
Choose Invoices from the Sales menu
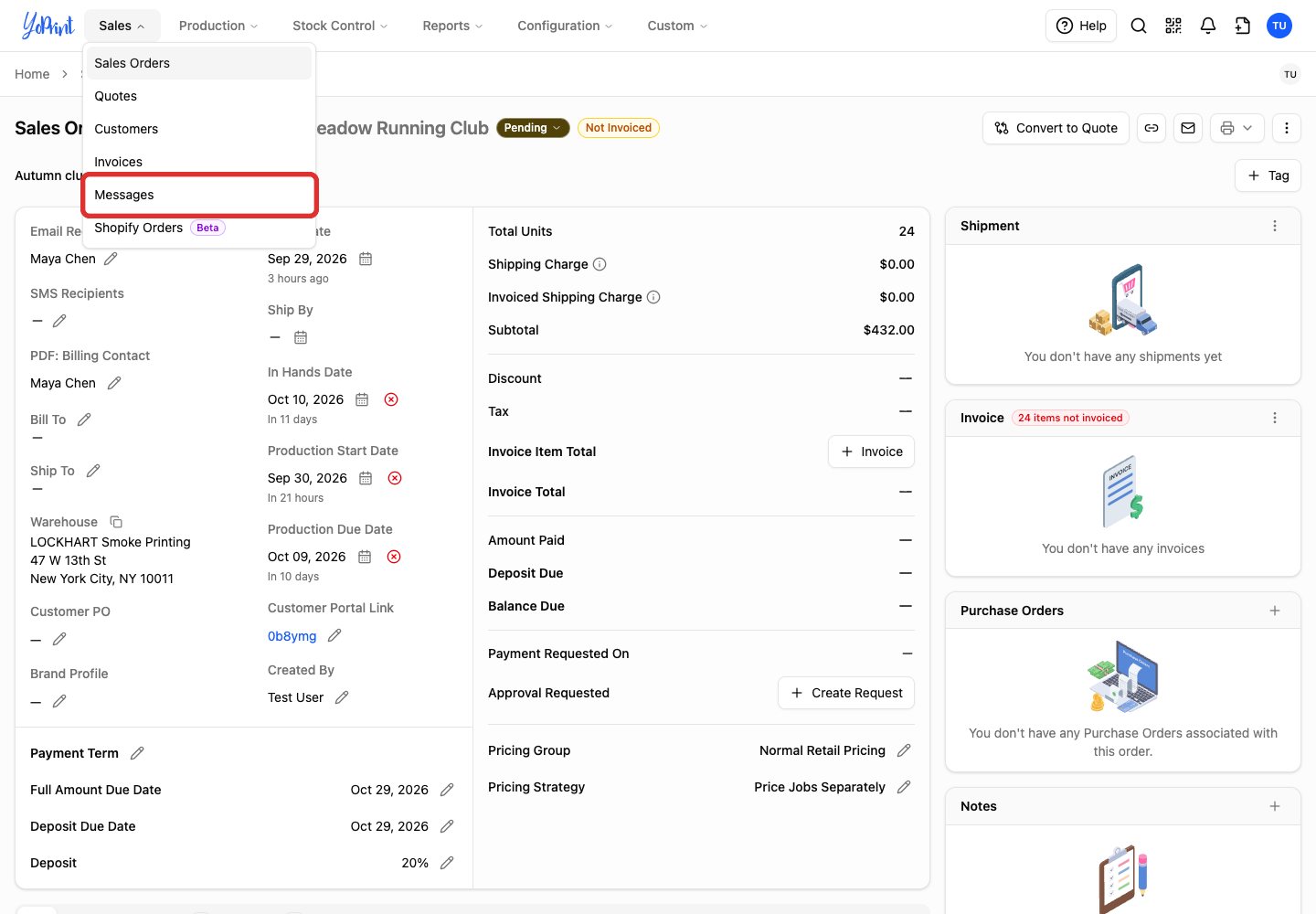[x=199, y=162]
